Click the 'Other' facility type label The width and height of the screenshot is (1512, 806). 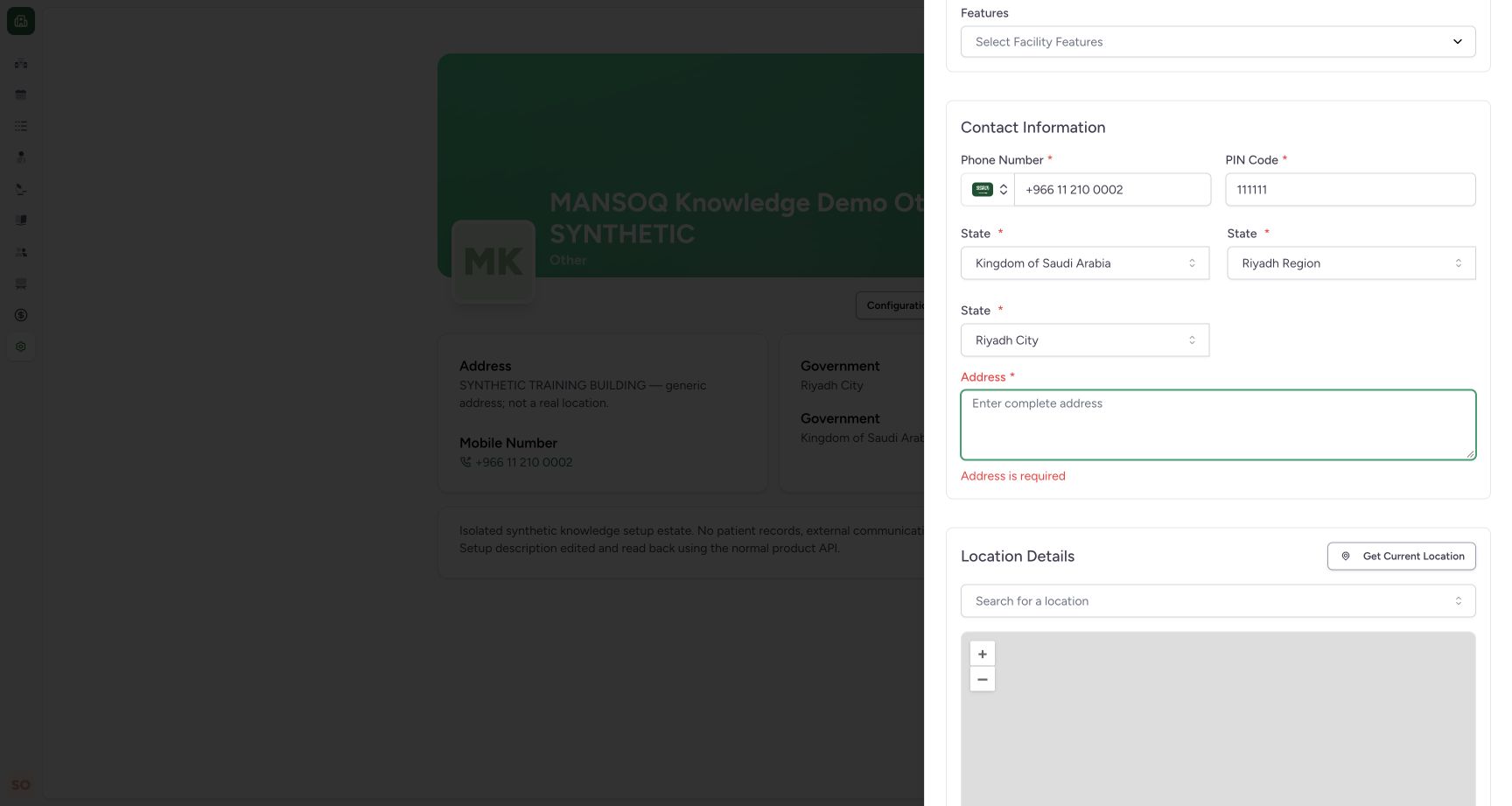[x=568, y=260]
